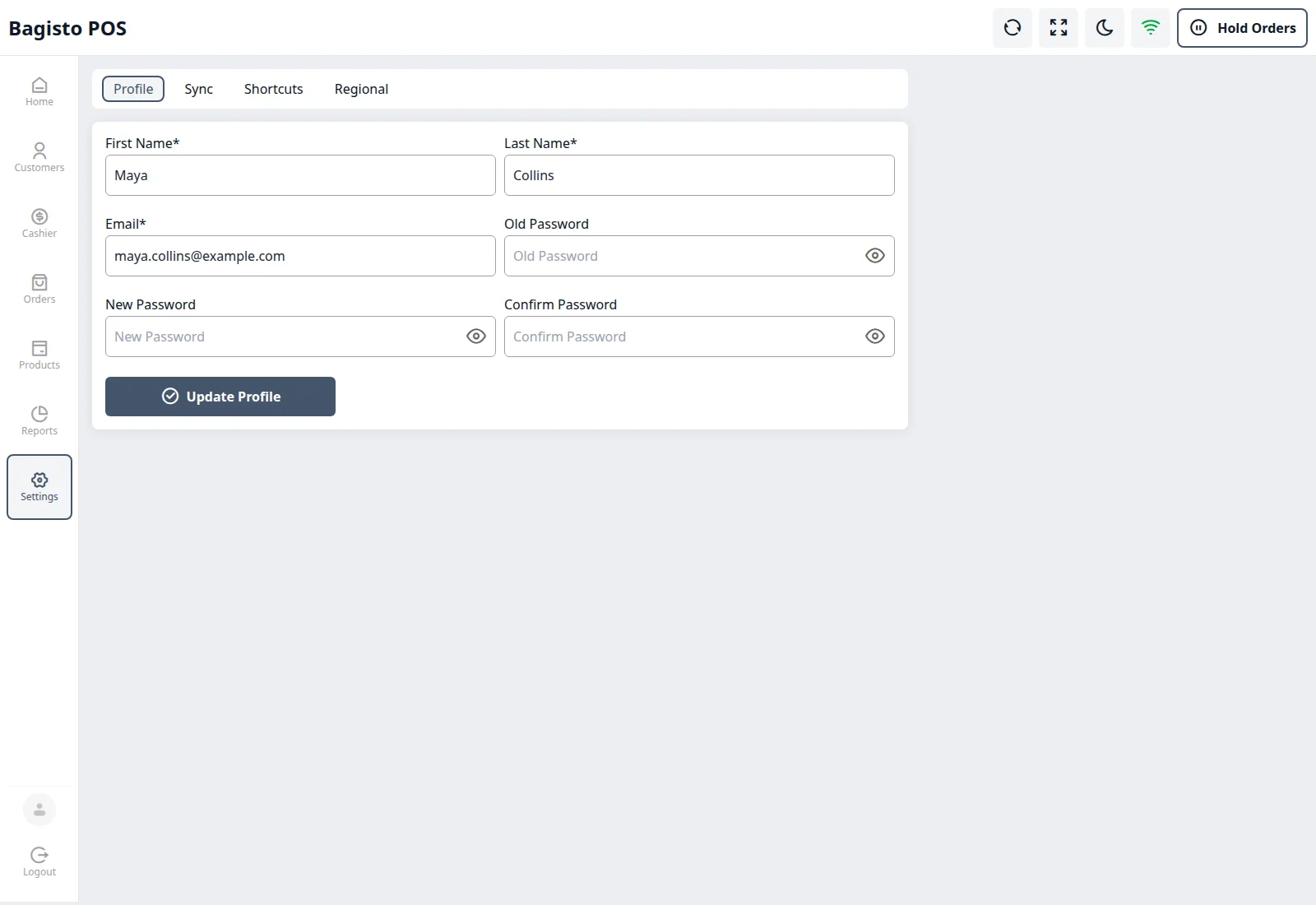
Task: Switch to the Shortcuts tab
Action: pyautogui.click(x=273, y=89)
